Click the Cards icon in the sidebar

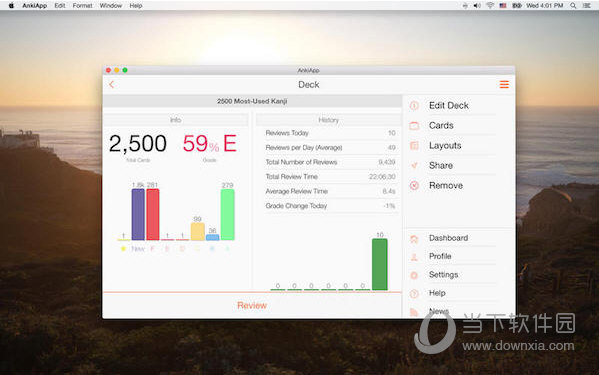(414, 126)
